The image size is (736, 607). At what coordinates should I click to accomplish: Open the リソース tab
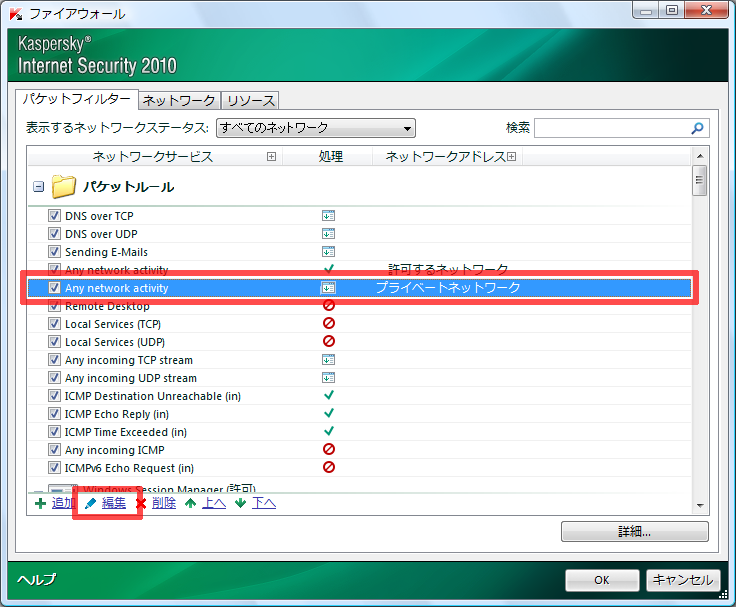[250, 100]
